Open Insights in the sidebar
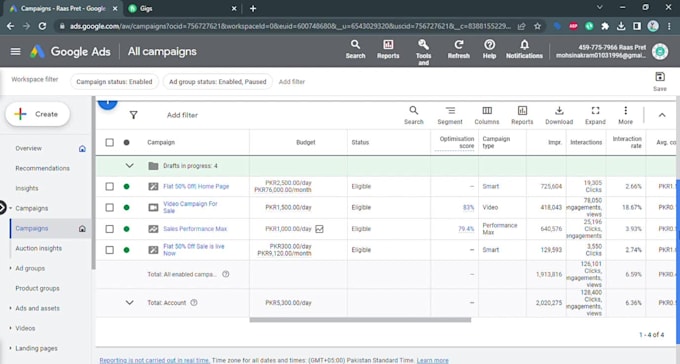The image size is (680, 364). click(27, 188)
